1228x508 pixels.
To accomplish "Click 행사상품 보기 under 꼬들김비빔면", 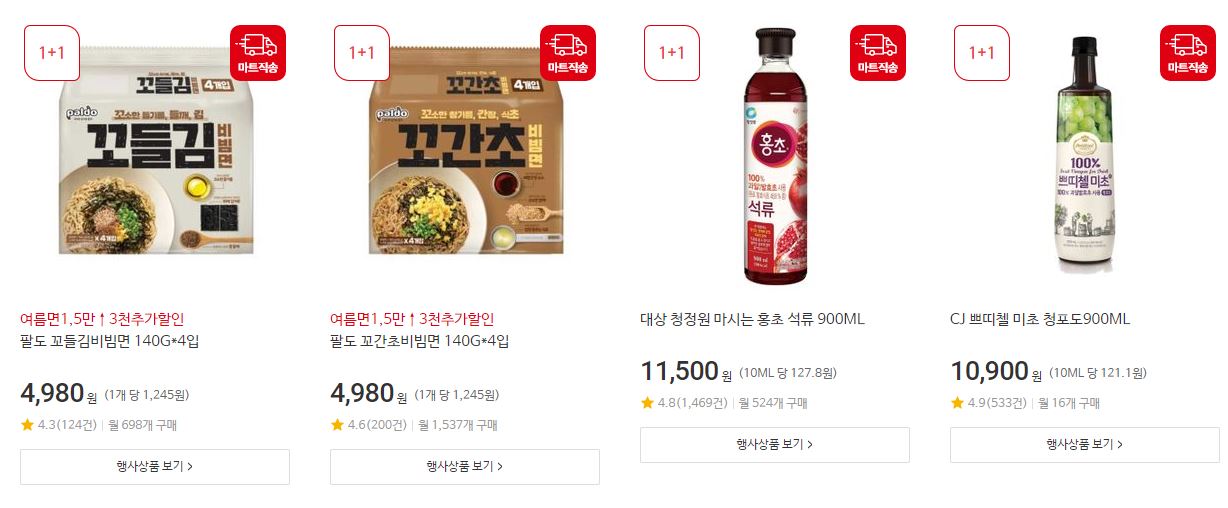I will 155,466.
